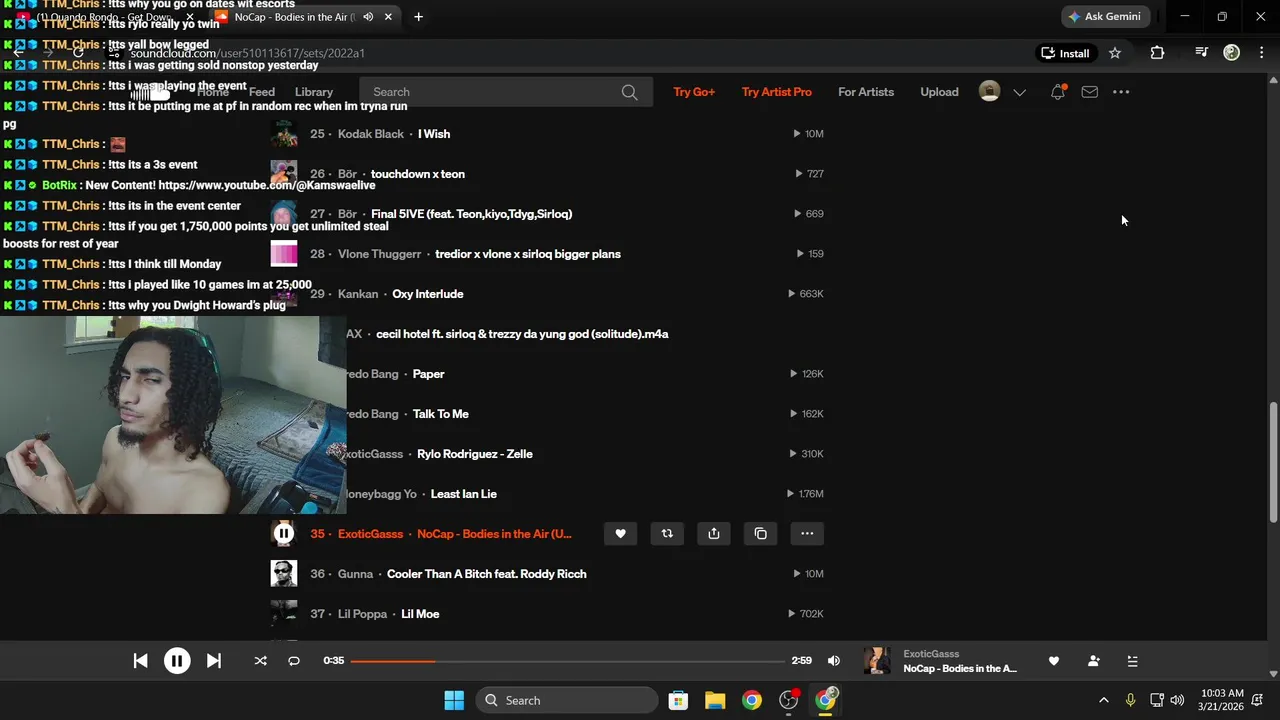Open the Feed tab

(x=262, y=92)
